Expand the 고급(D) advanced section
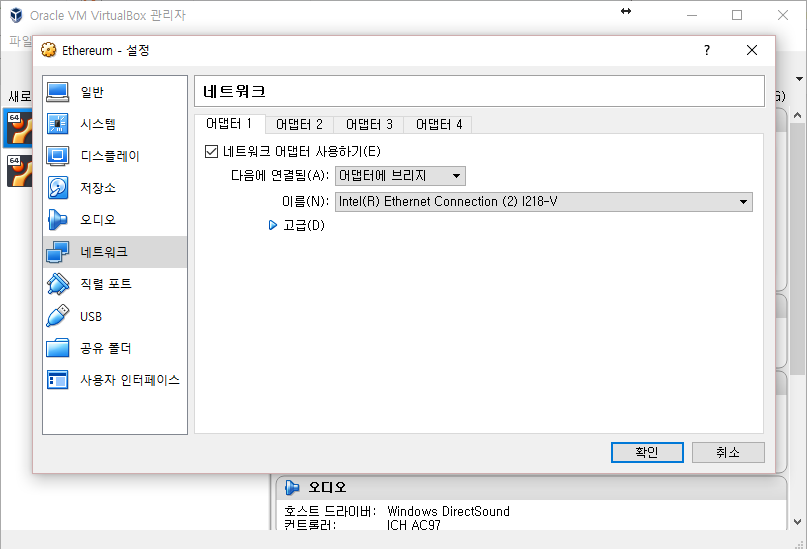Screen dimensions: 807x549 tap(273, 225)
